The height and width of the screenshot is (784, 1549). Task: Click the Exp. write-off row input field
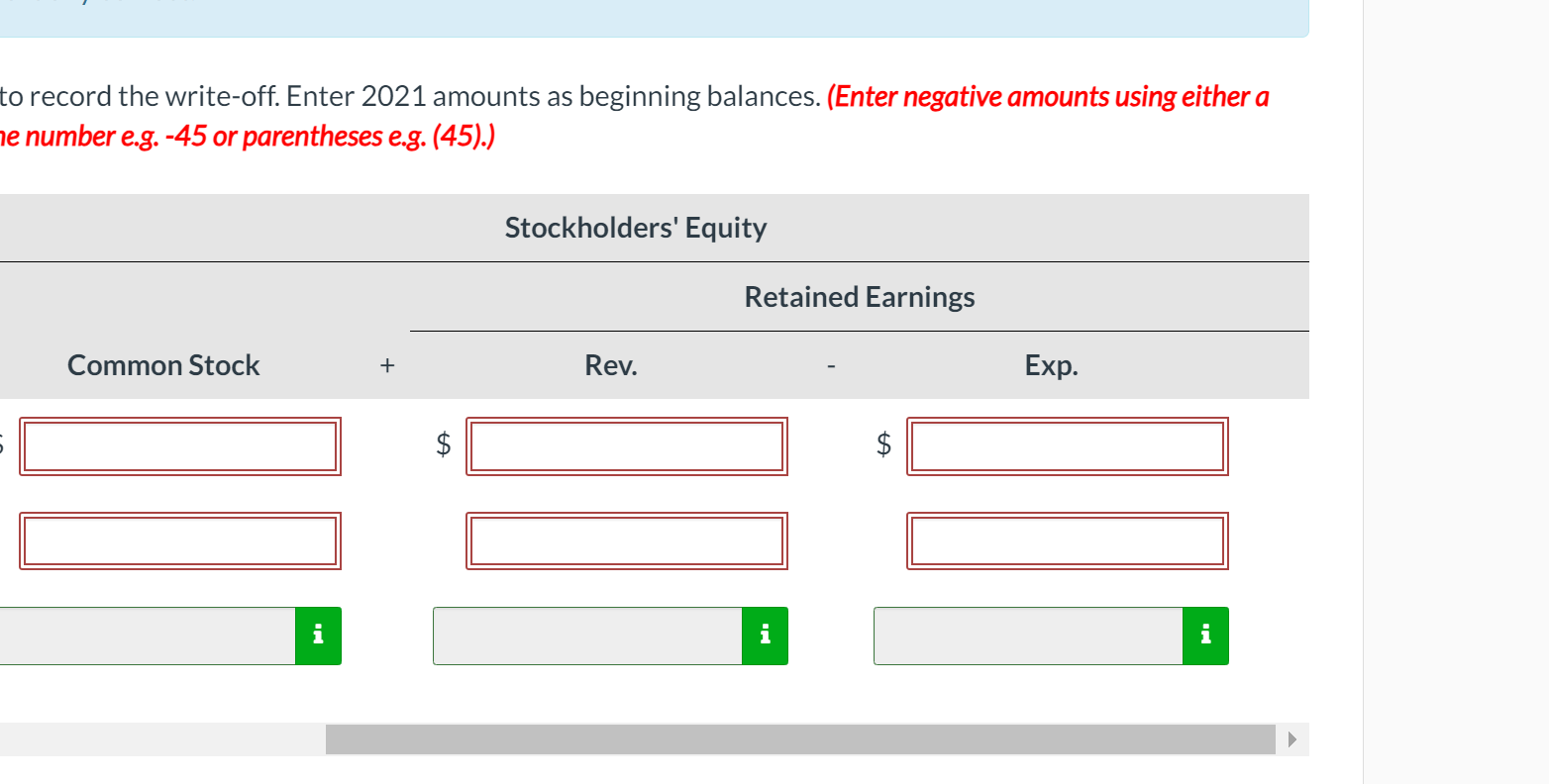click(1068, 541)
